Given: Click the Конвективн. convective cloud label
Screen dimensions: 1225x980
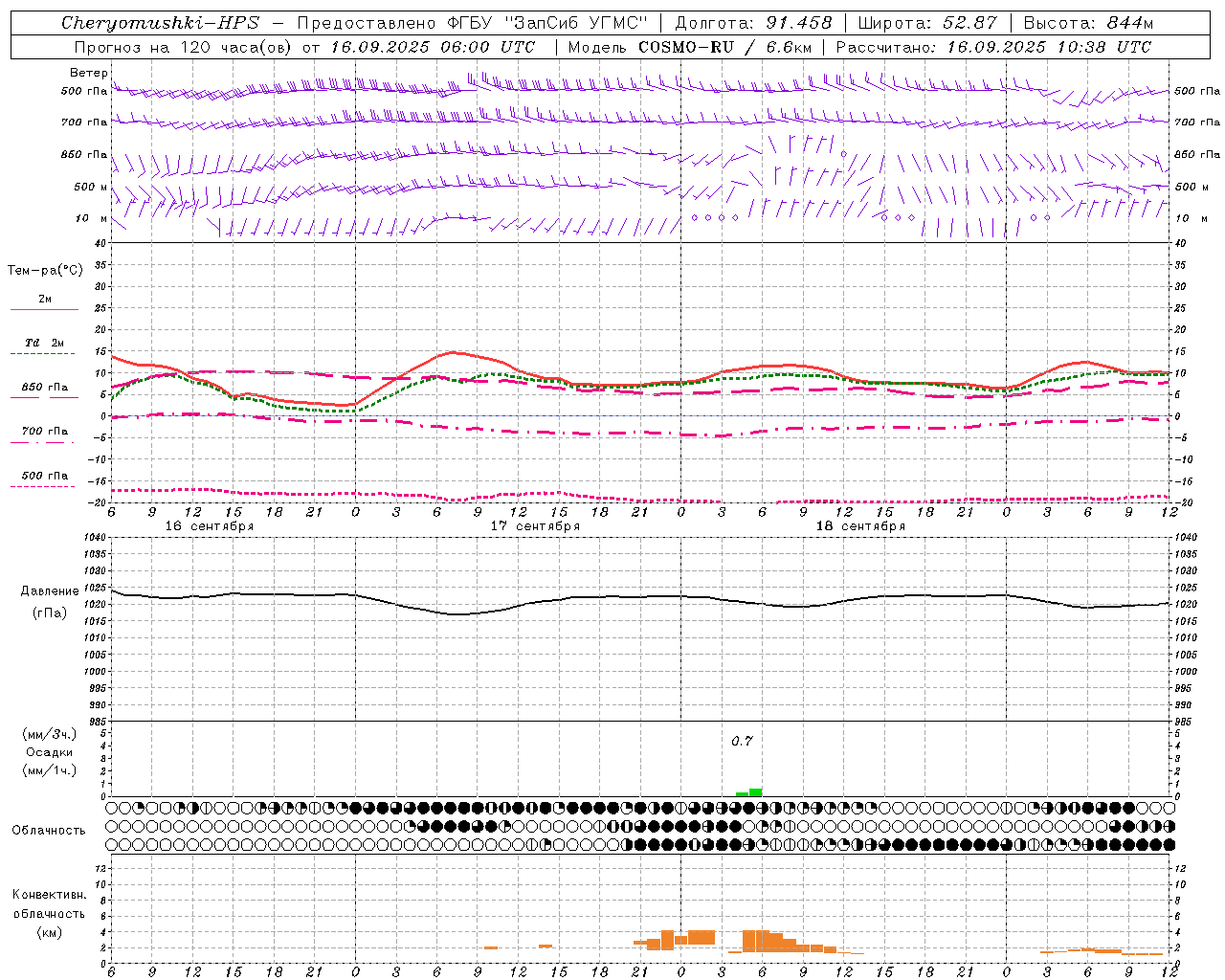Looking at the screenshot, I should point(49,895).
